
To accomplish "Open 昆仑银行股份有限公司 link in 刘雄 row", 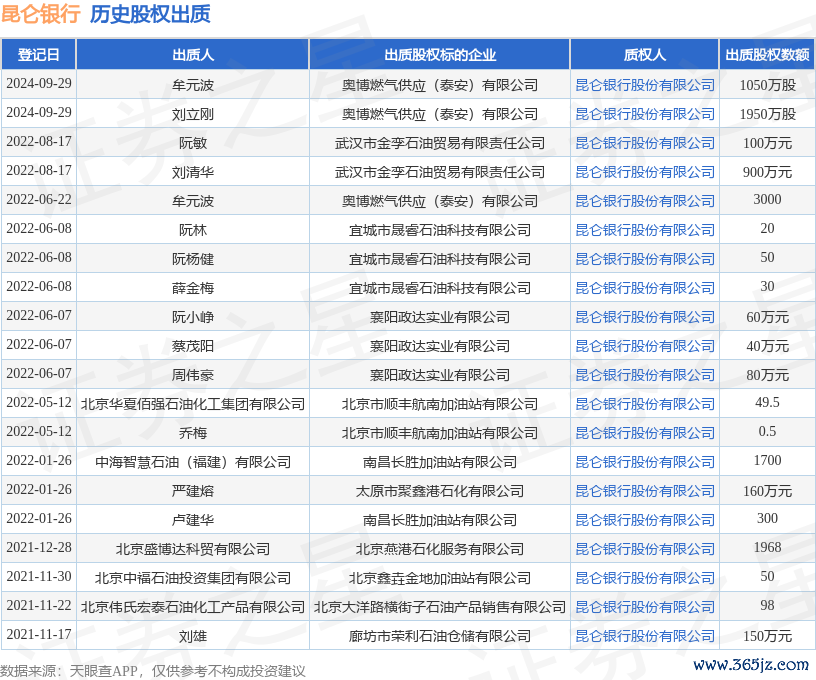I will pos(644,636).
